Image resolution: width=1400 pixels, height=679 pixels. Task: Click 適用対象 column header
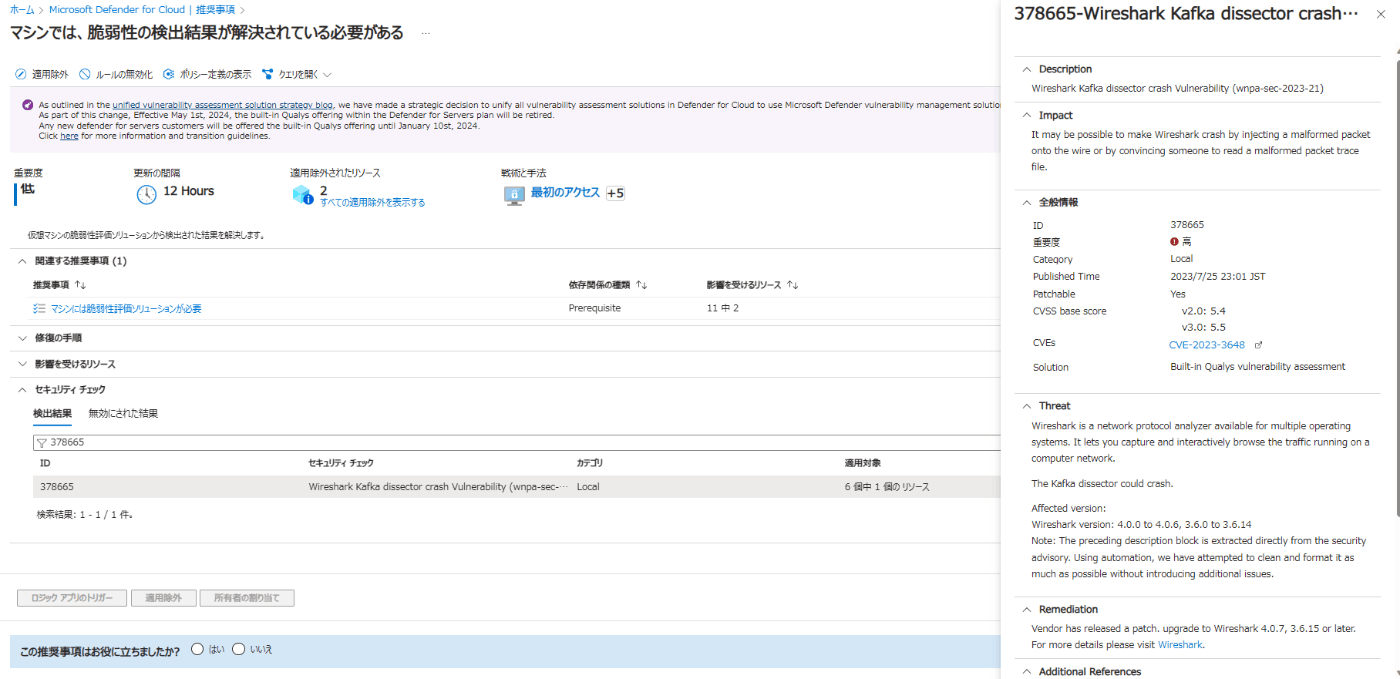[864, 463]
